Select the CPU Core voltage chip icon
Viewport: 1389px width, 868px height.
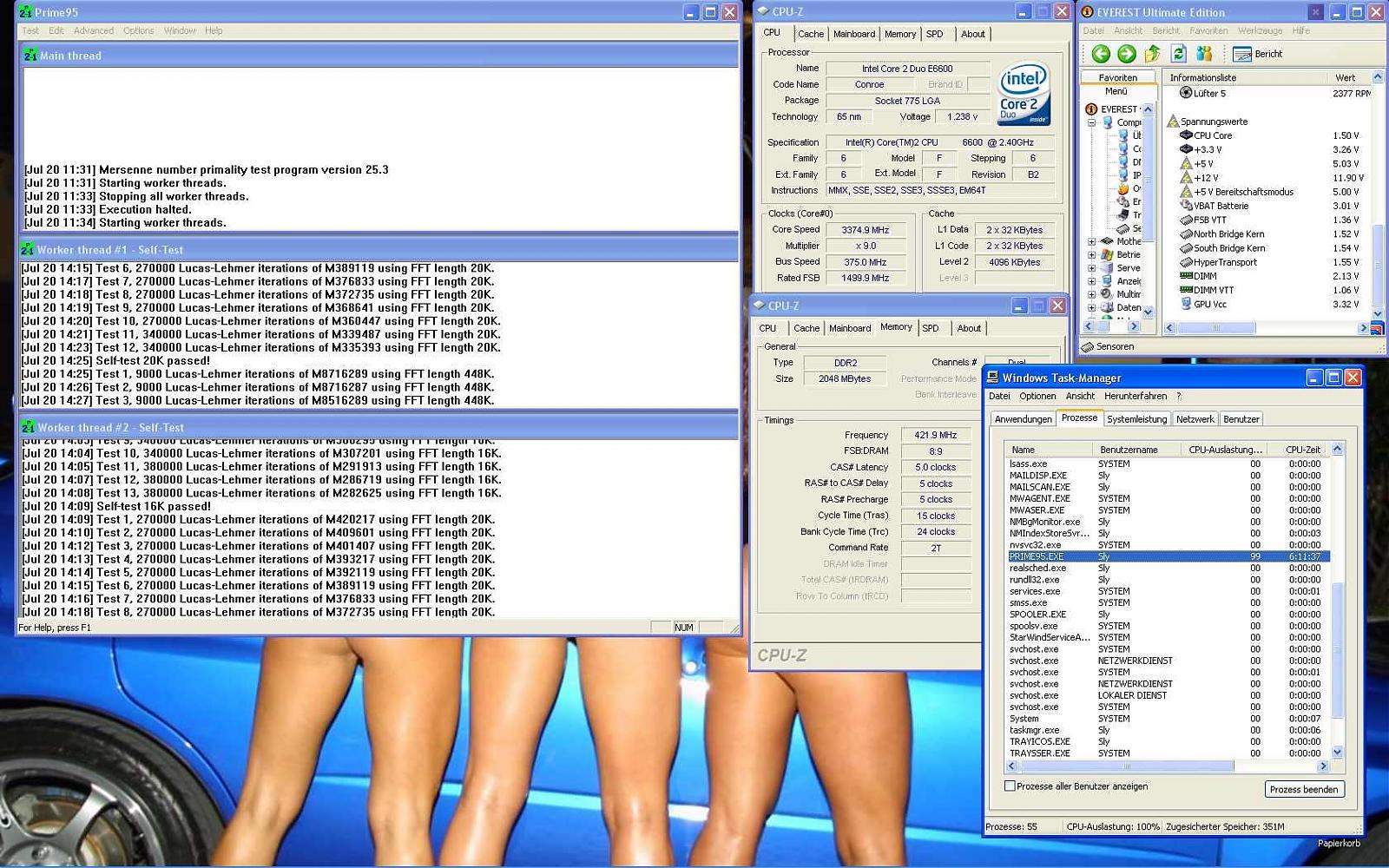[x=1186, y=135]
